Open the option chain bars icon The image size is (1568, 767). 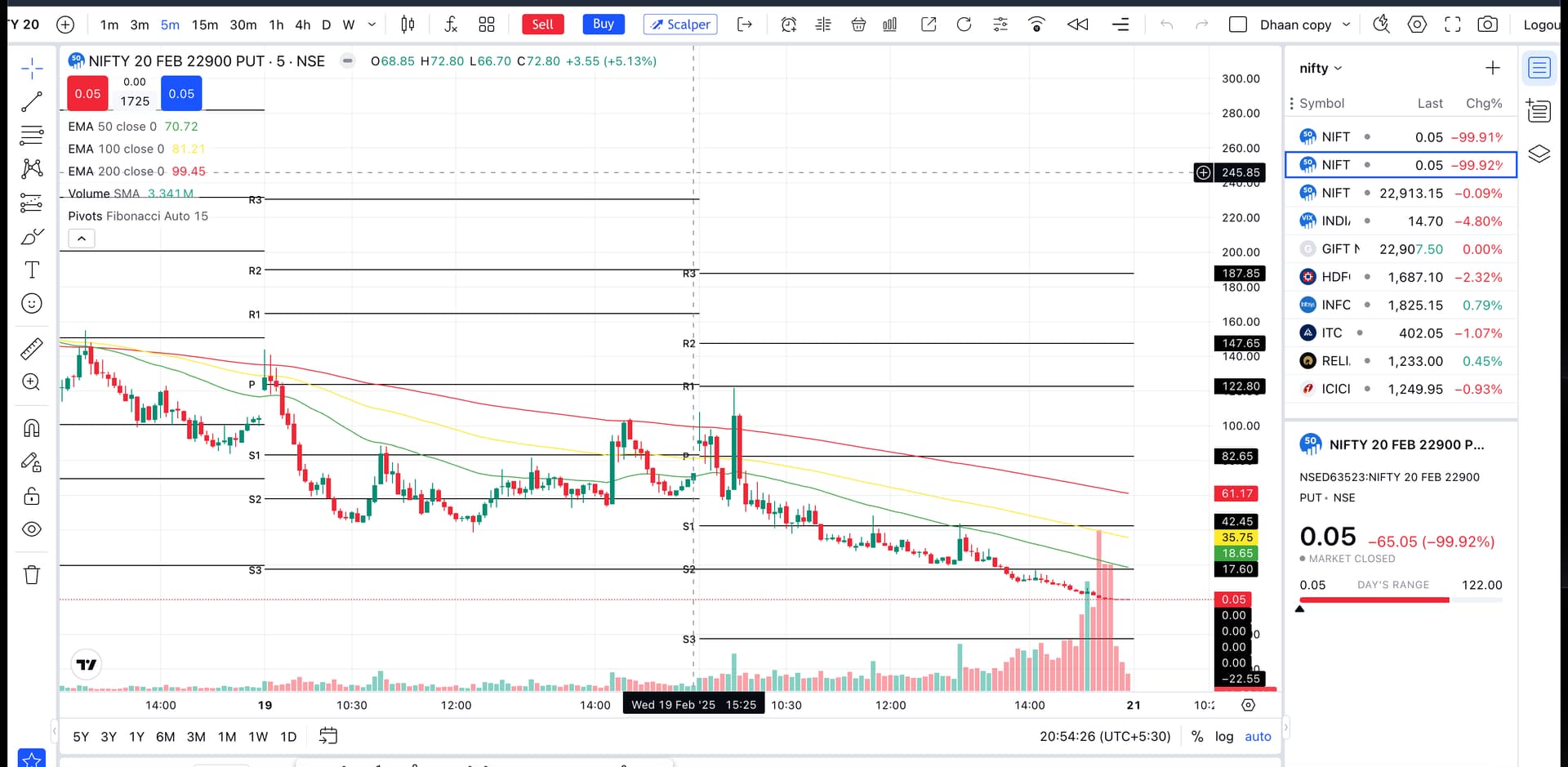tap(890, 25)
